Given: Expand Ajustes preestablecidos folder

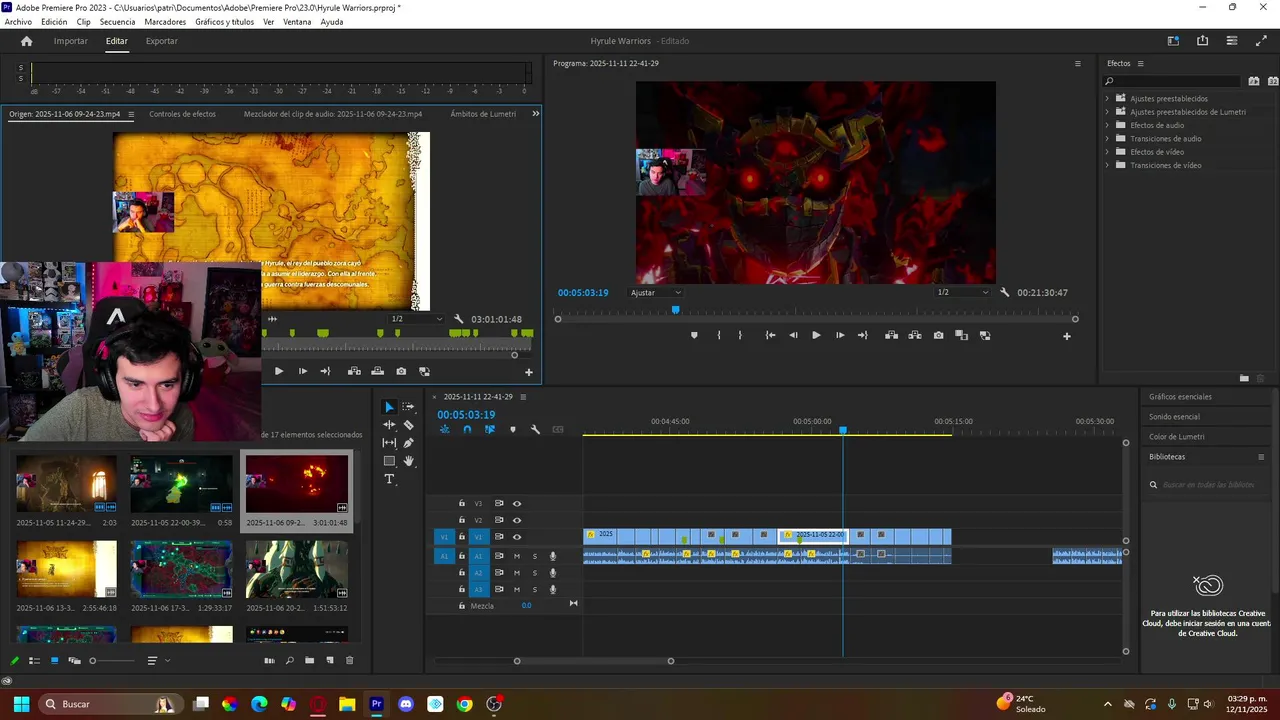Looking at the screenshot, I should point(1107,99).
